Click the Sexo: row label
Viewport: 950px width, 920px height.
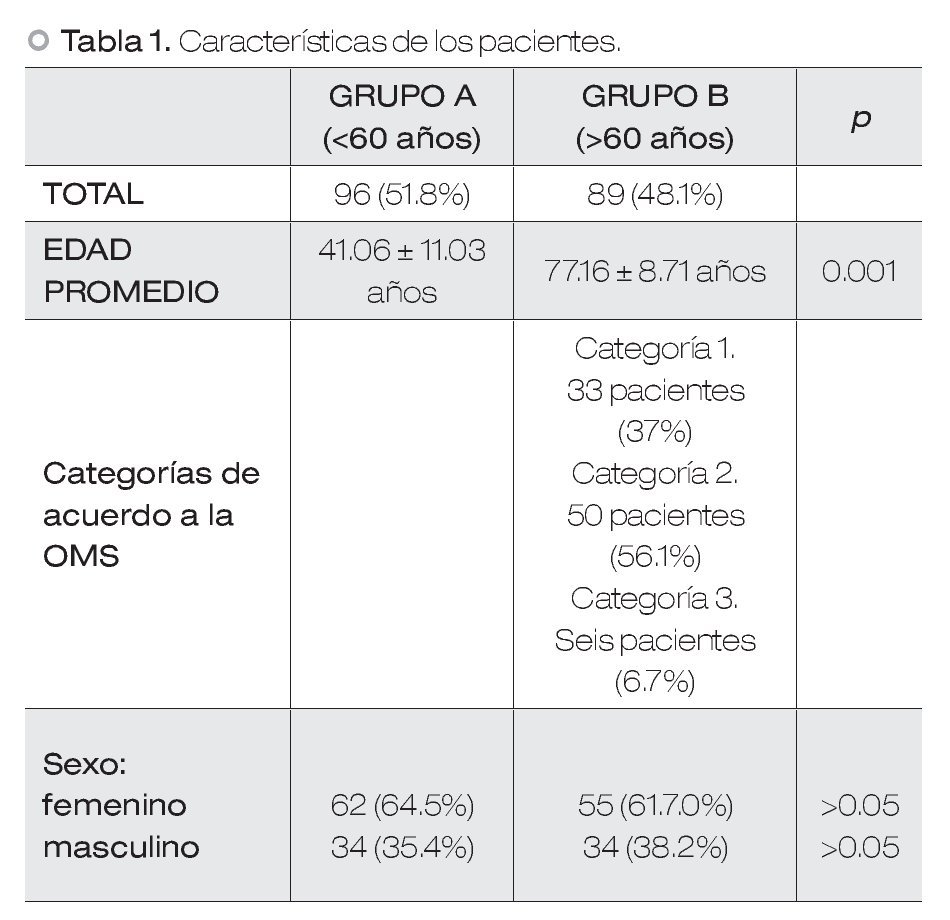point(85,764)
